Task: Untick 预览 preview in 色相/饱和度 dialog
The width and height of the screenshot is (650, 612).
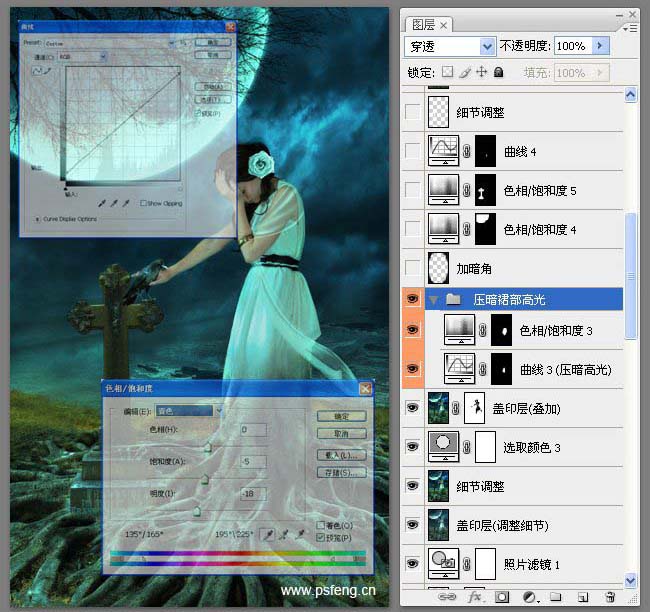Action: coord(320,538)
